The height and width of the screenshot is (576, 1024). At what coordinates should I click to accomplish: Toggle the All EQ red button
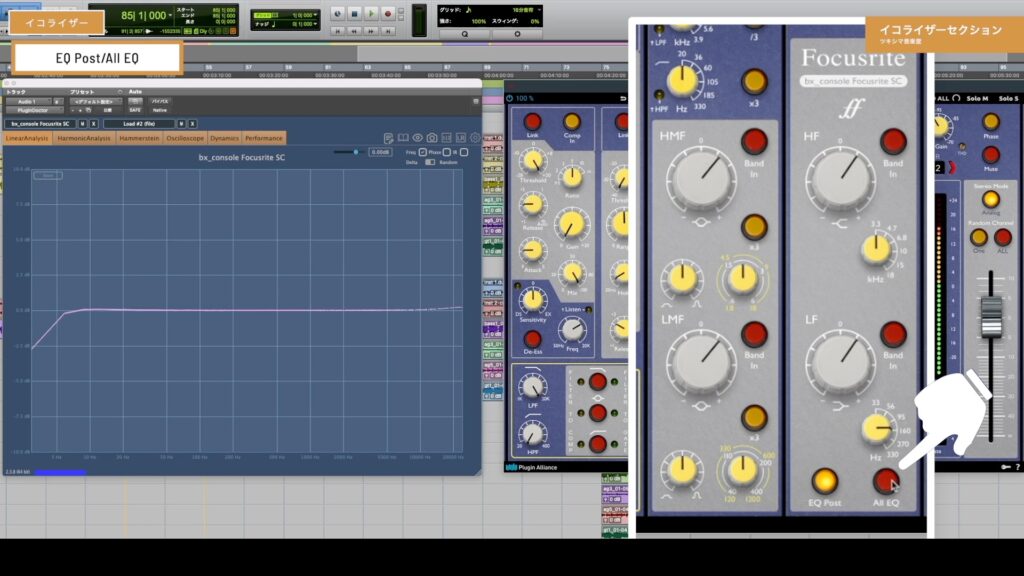[886, 481]
